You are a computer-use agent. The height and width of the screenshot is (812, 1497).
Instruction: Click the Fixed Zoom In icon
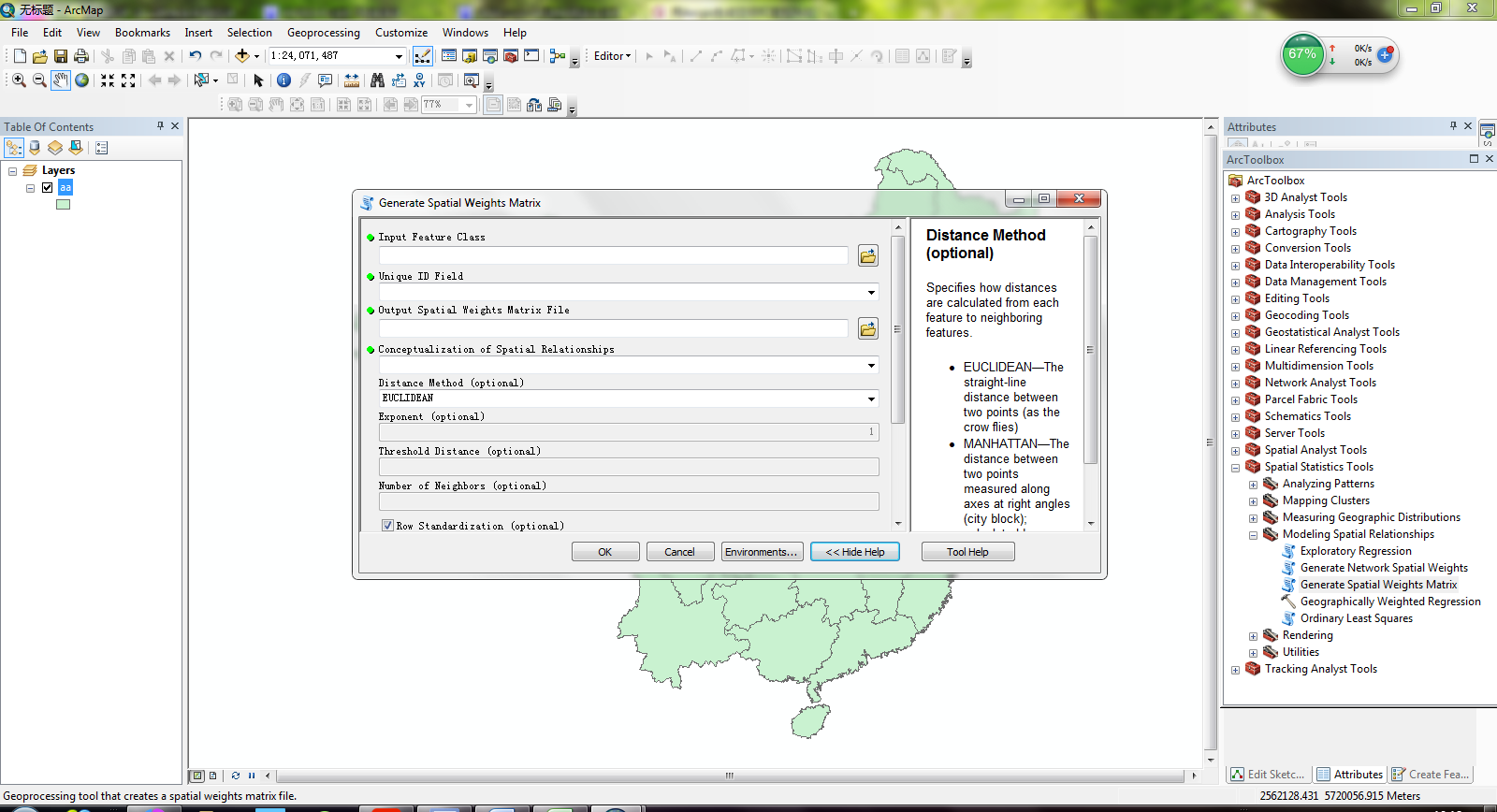click(x=108, y=80)
